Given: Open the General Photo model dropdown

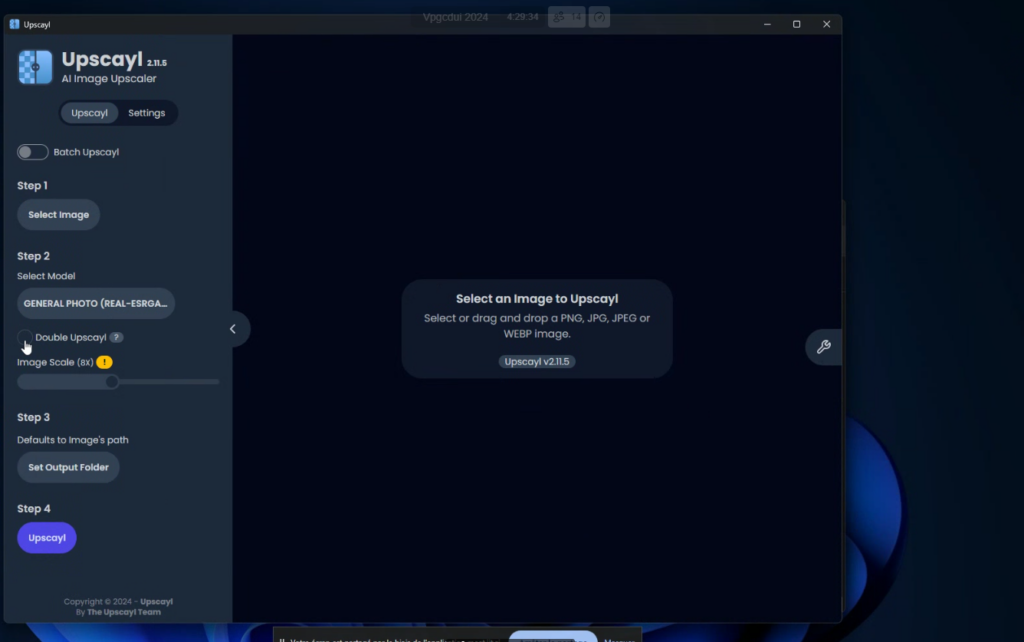Looking at the screenshot, I should (x=96, y=303).
